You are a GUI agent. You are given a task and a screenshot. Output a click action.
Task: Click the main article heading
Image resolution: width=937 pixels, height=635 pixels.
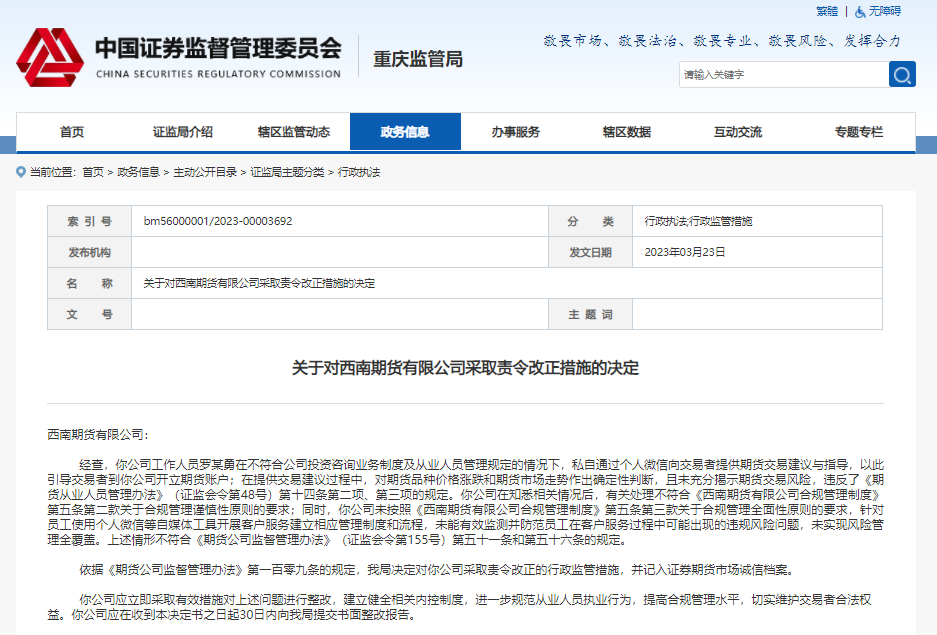466,367
